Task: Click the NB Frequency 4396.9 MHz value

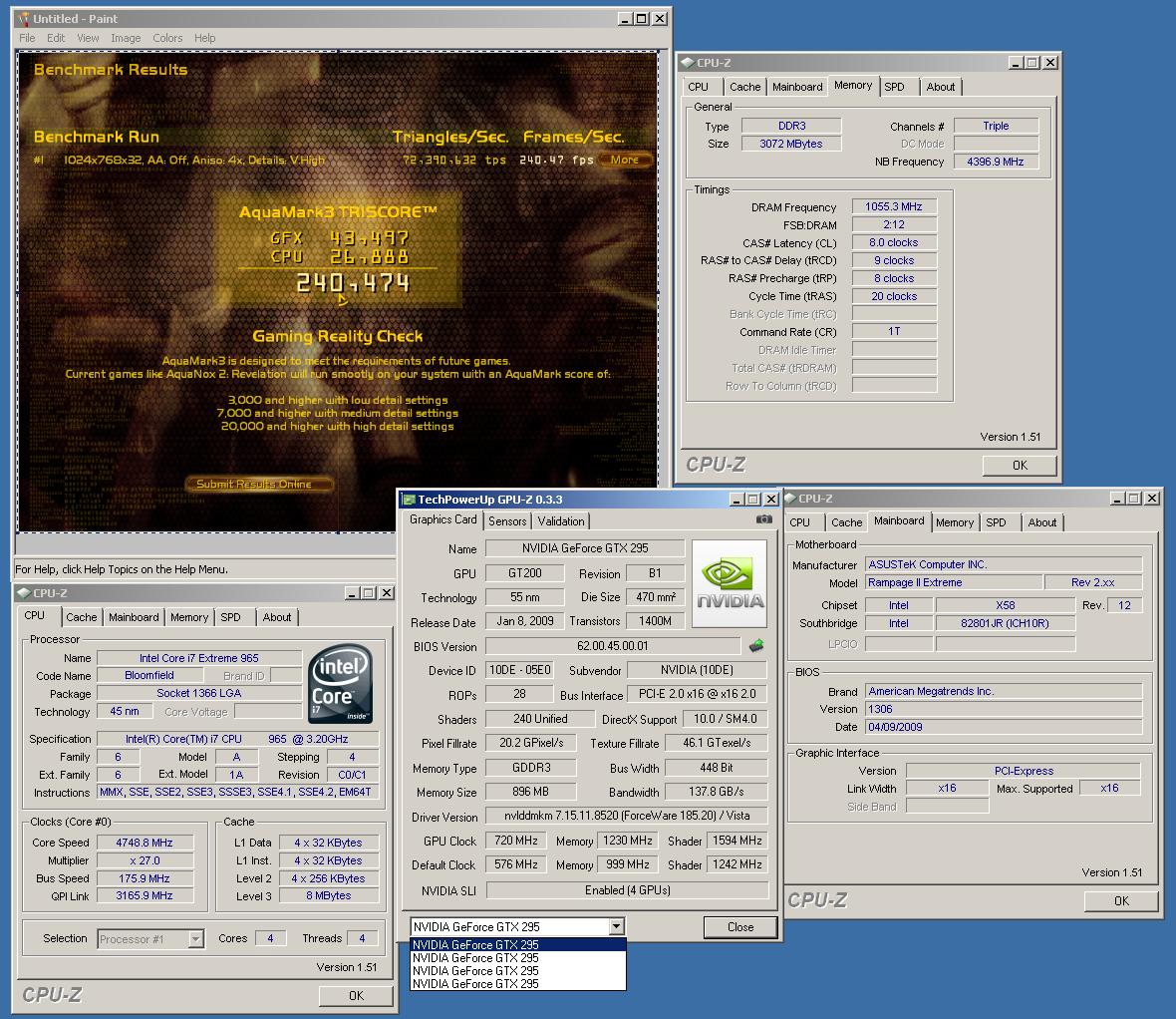Action: (x=996, y=162)
